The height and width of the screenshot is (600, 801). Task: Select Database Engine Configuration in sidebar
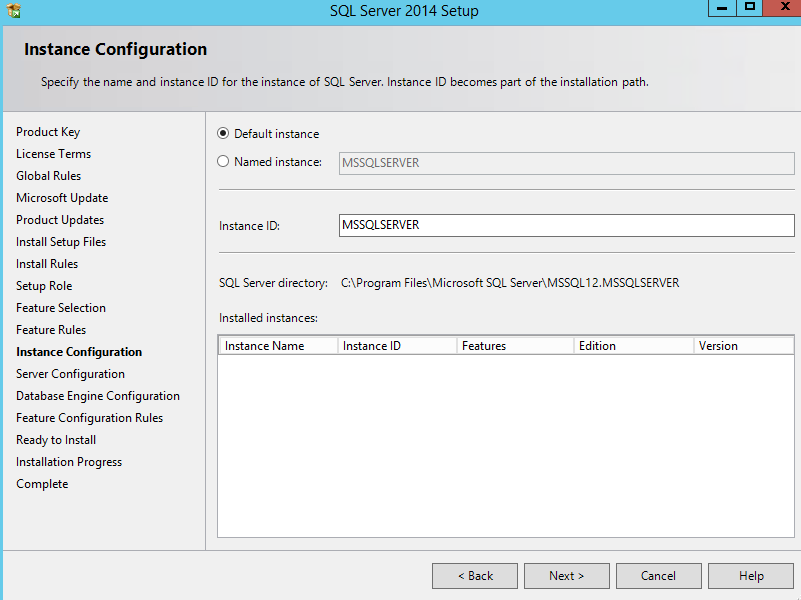(x=98, y=396)
